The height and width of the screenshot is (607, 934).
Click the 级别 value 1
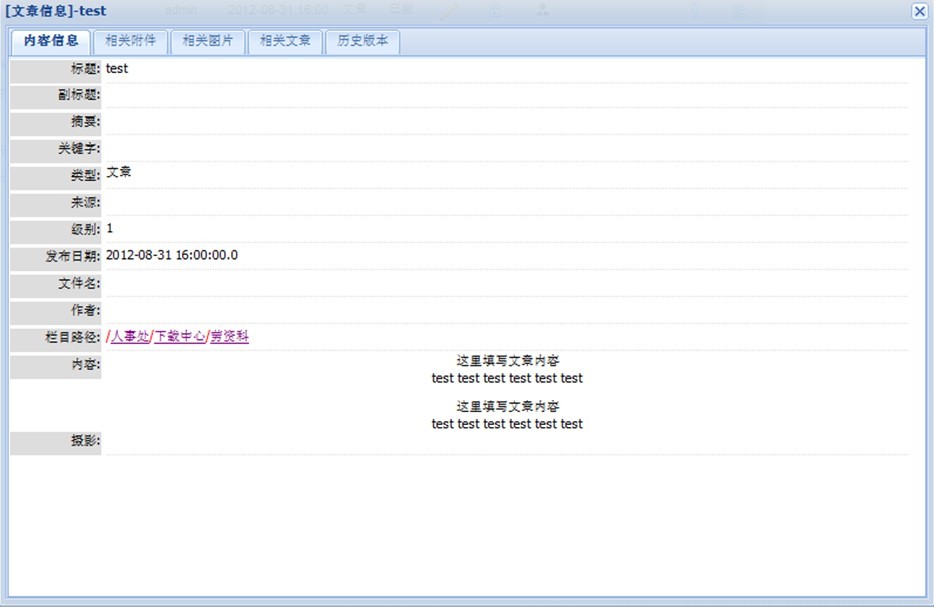point(110,229)
